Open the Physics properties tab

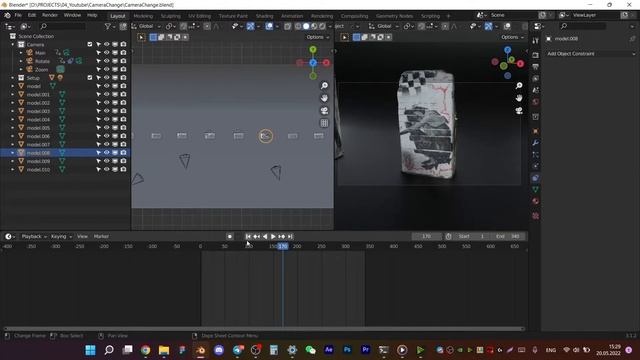[x=536, y=166]
